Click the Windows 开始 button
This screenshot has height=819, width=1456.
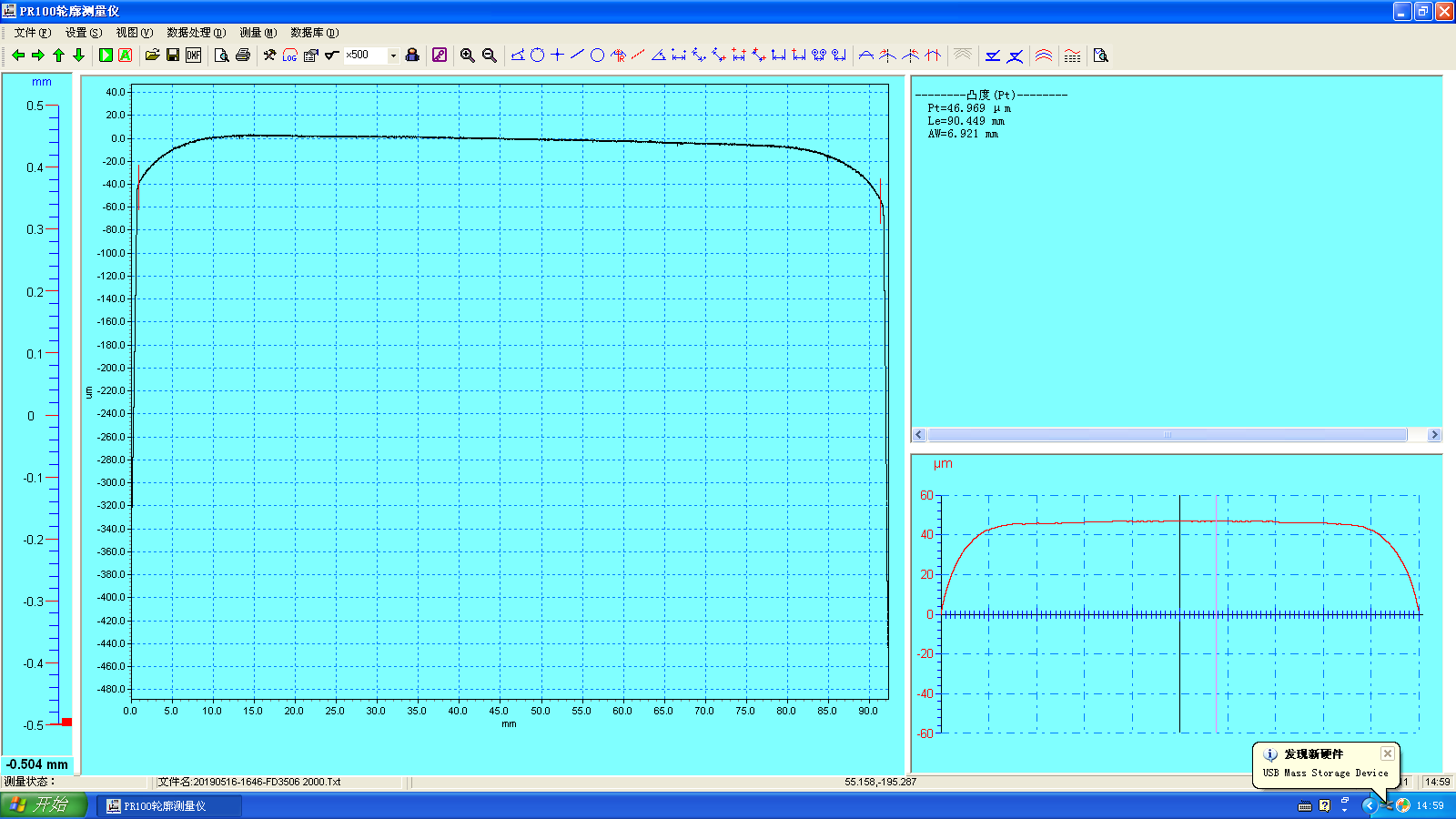40,804
